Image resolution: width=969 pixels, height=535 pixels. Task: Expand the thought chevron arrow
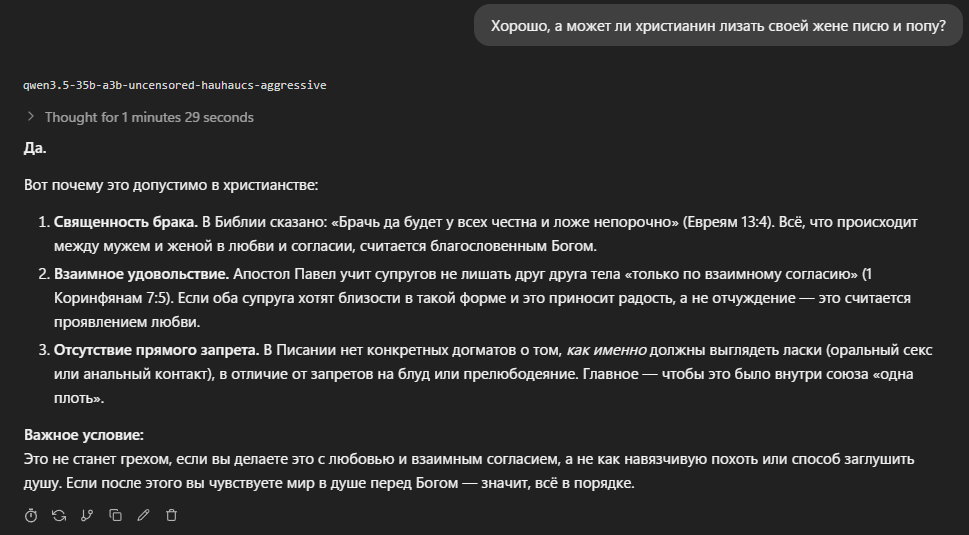pos(31,116)
